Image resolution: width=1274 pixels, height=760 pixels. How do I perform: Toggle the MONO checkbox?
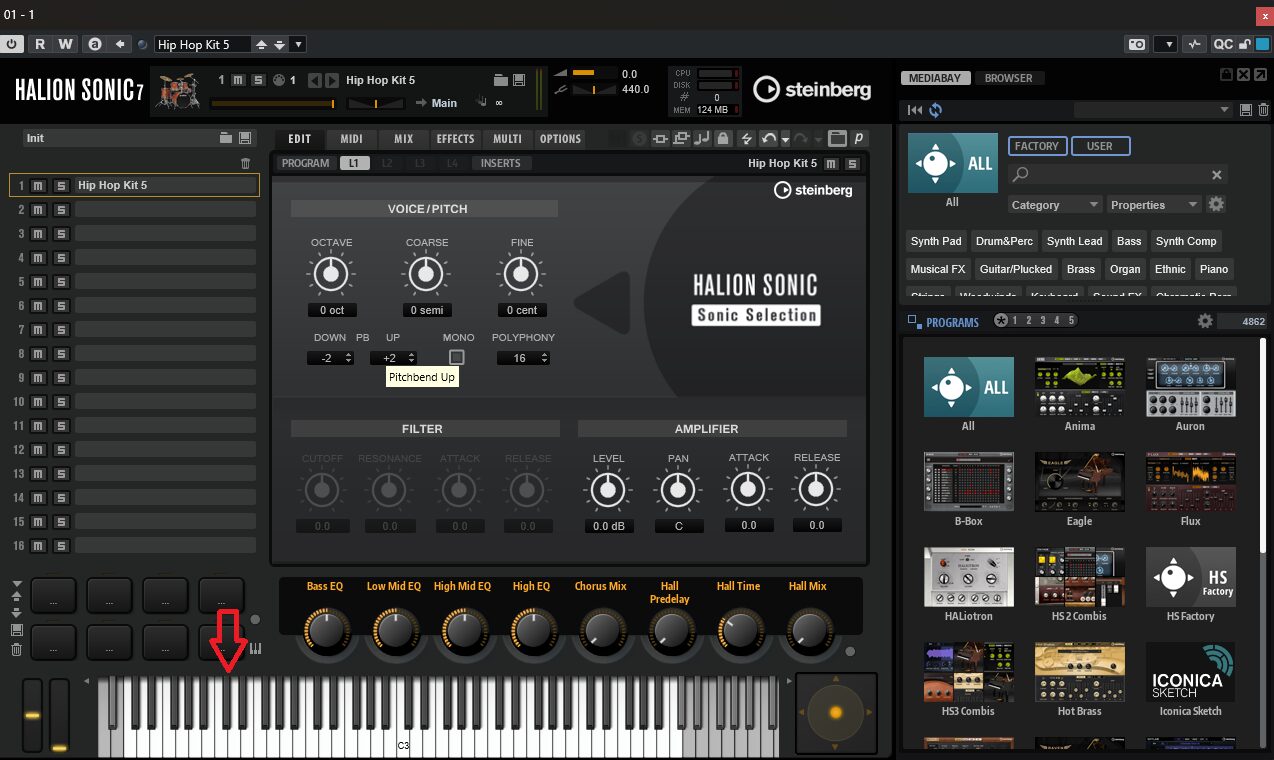point(457,357)
